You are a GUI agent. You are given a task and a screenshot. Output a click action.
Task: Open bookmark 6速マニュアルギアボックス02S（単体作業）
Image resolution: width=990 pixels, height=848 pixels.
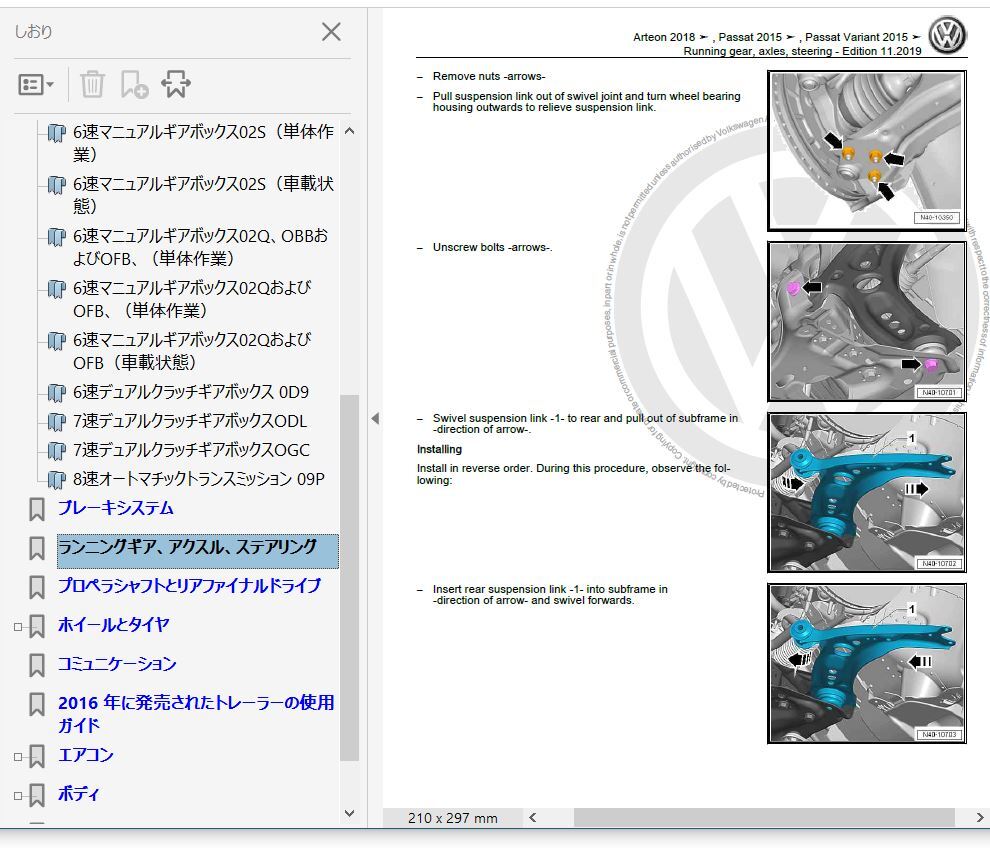coord(203,143)
